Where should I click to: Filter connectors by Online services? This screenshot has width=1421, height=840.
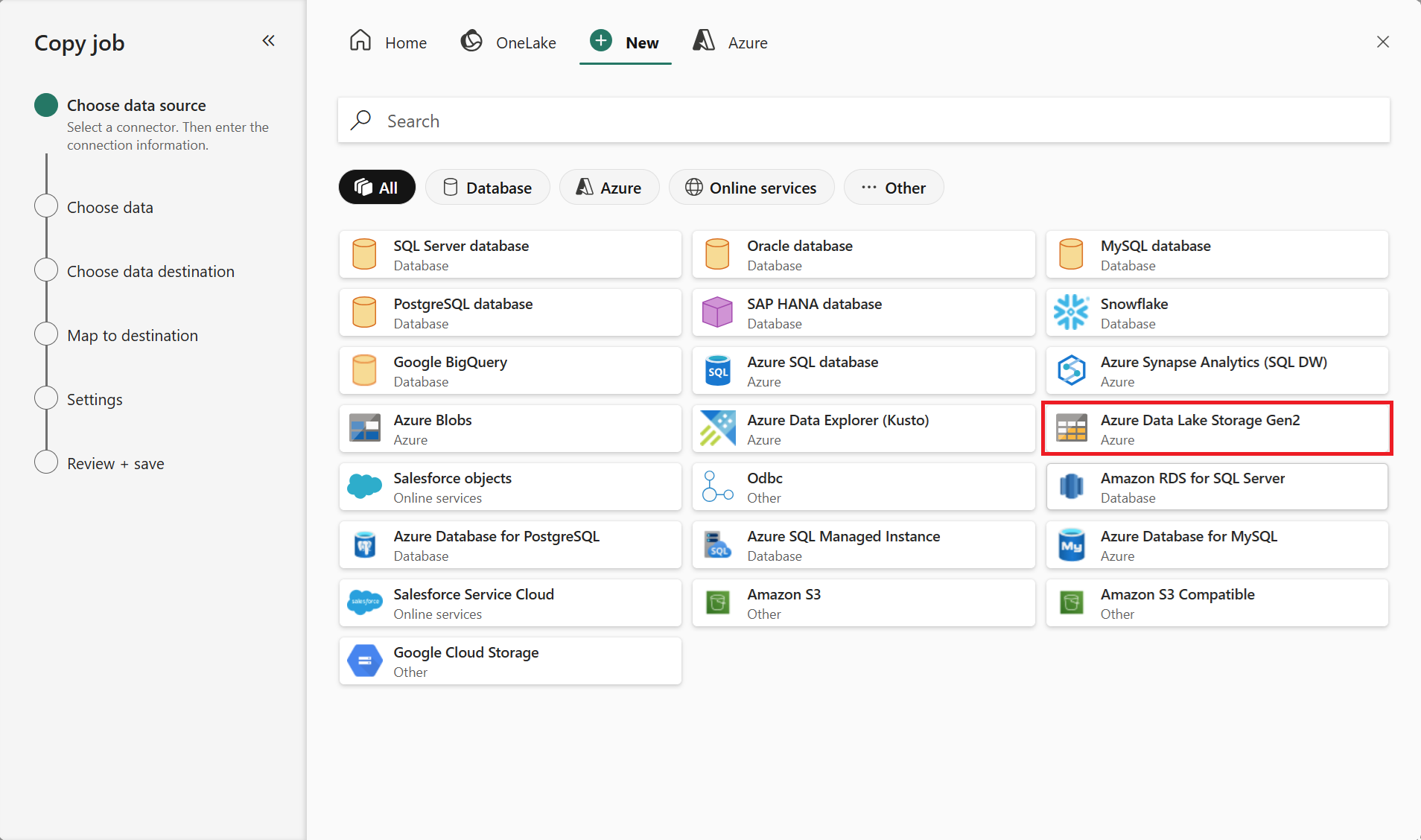pyautogui.click(x=751, y=188)
